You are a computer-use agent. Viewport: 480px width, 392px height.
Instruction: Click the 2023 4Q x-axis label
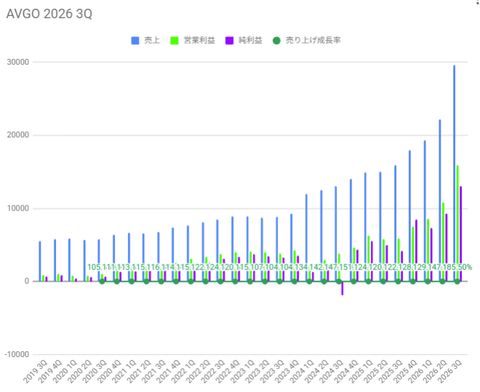pyautogui.click(x=287, y=371)
